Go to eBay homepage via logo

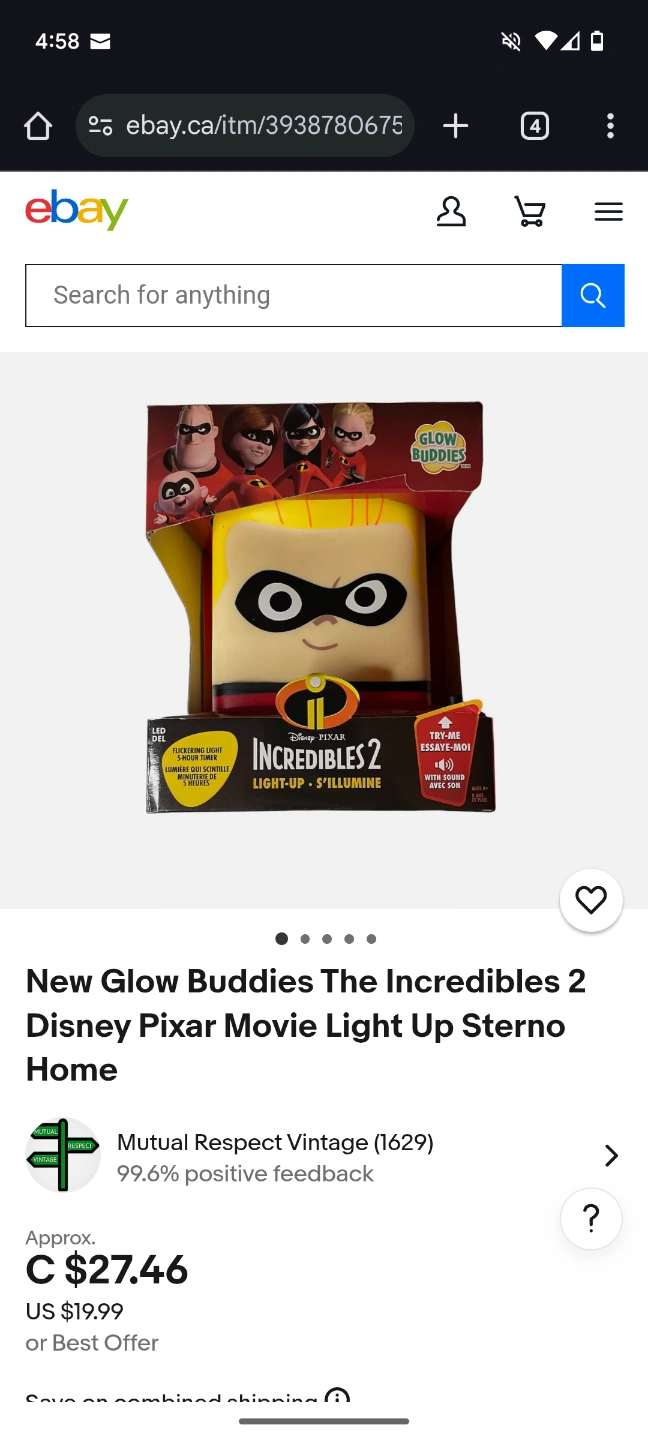coord(77,210)
